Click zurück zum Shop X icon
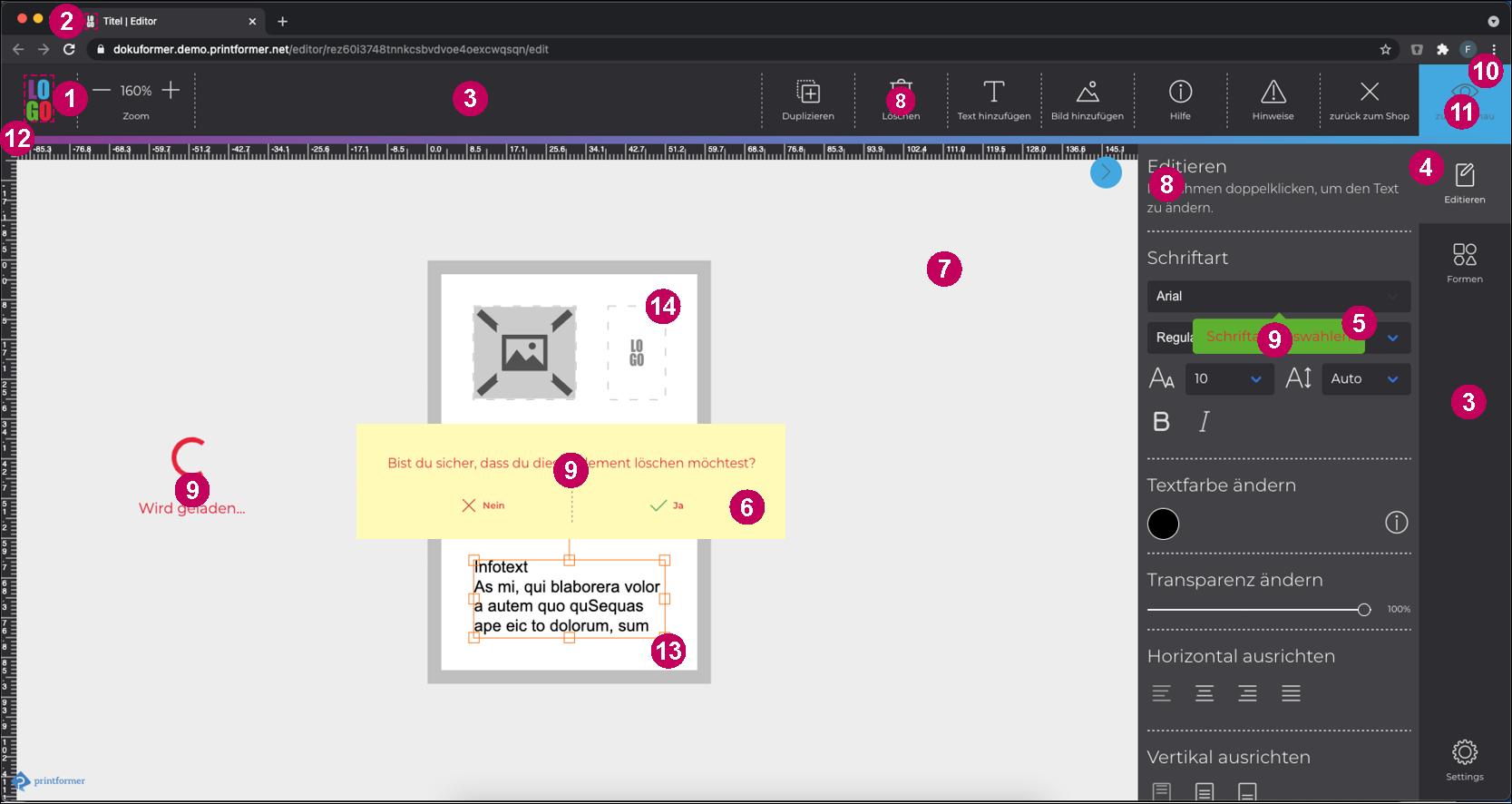Screen dimensions: 1512x804 (1369, 93)
